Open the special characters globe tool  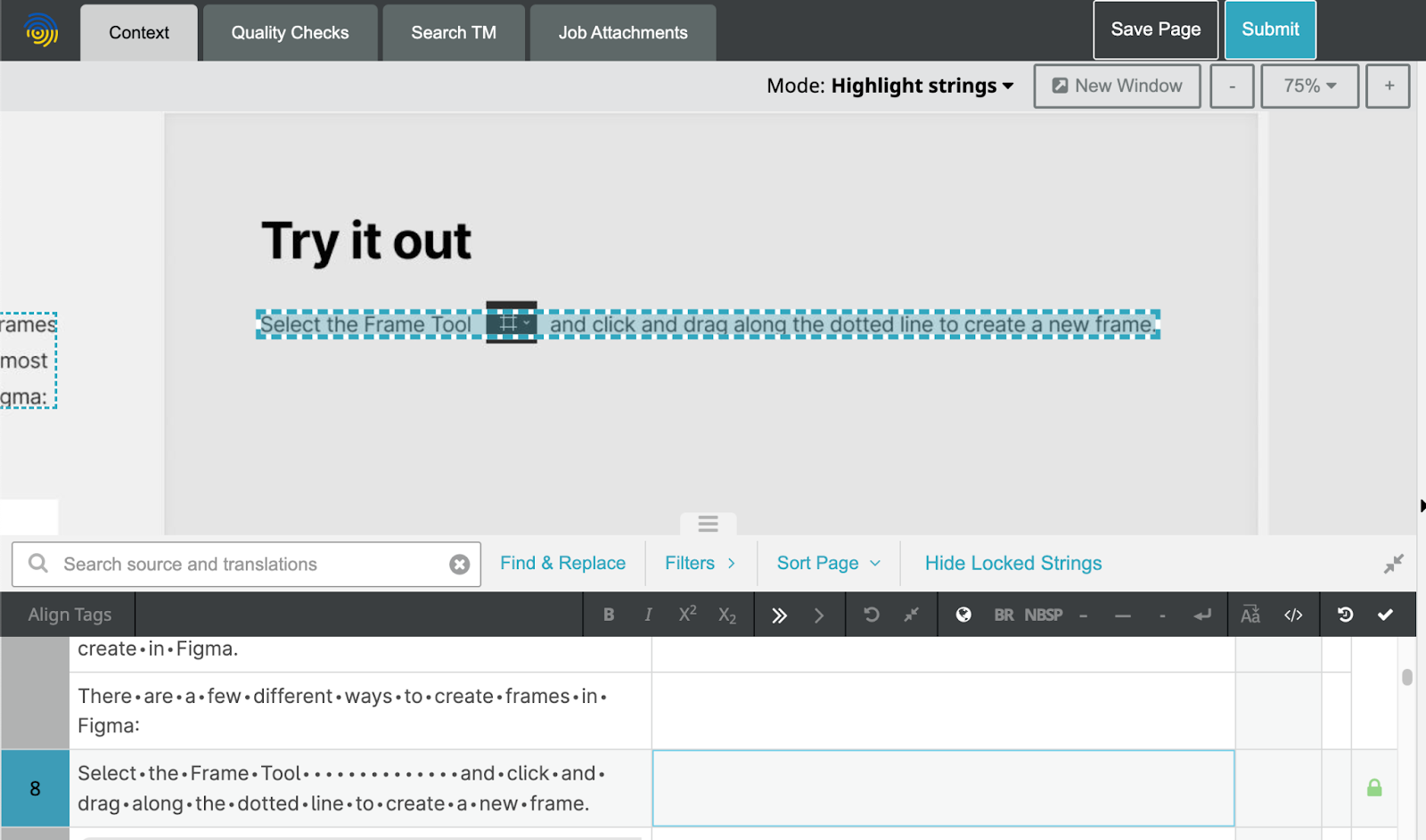pyautogui.click(x=963, y=614)
